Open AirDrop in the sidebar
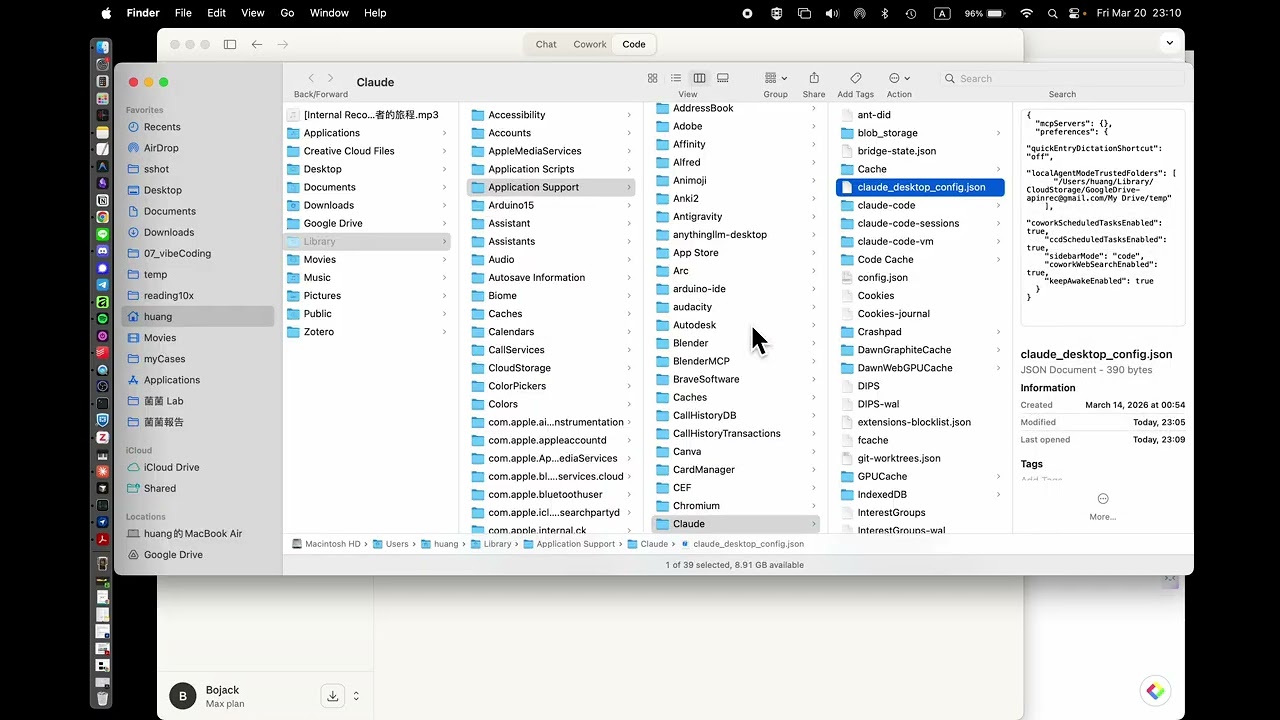The image size is (1280, 720). coord(161,148)
